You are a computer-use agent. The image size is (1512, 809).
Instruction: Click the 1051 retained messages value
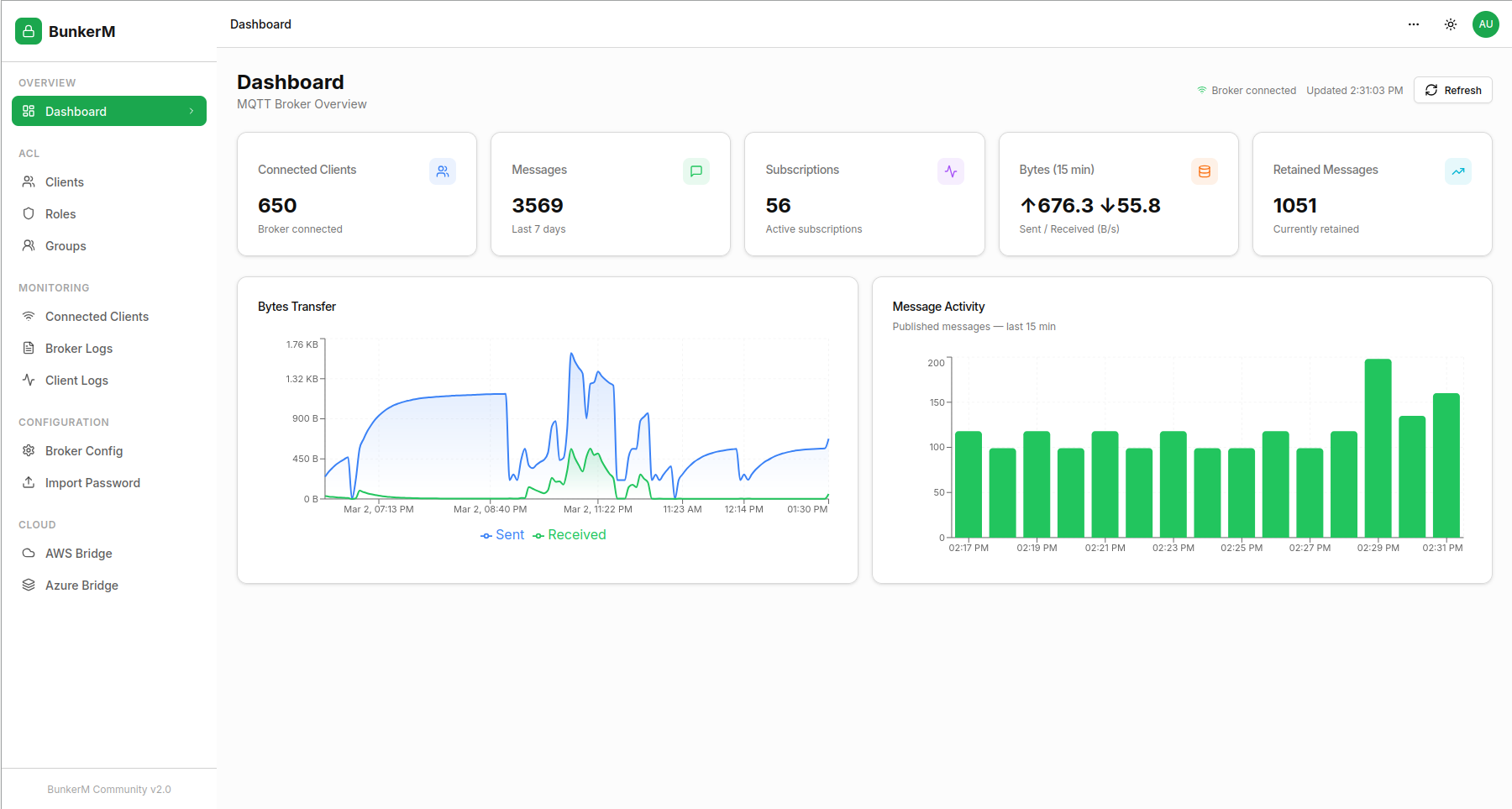point(1295,205)
